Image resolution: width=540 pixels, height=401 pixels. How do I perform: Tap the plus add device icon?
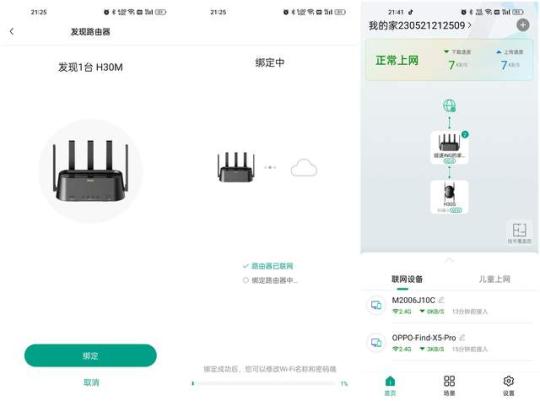point(523,25)
